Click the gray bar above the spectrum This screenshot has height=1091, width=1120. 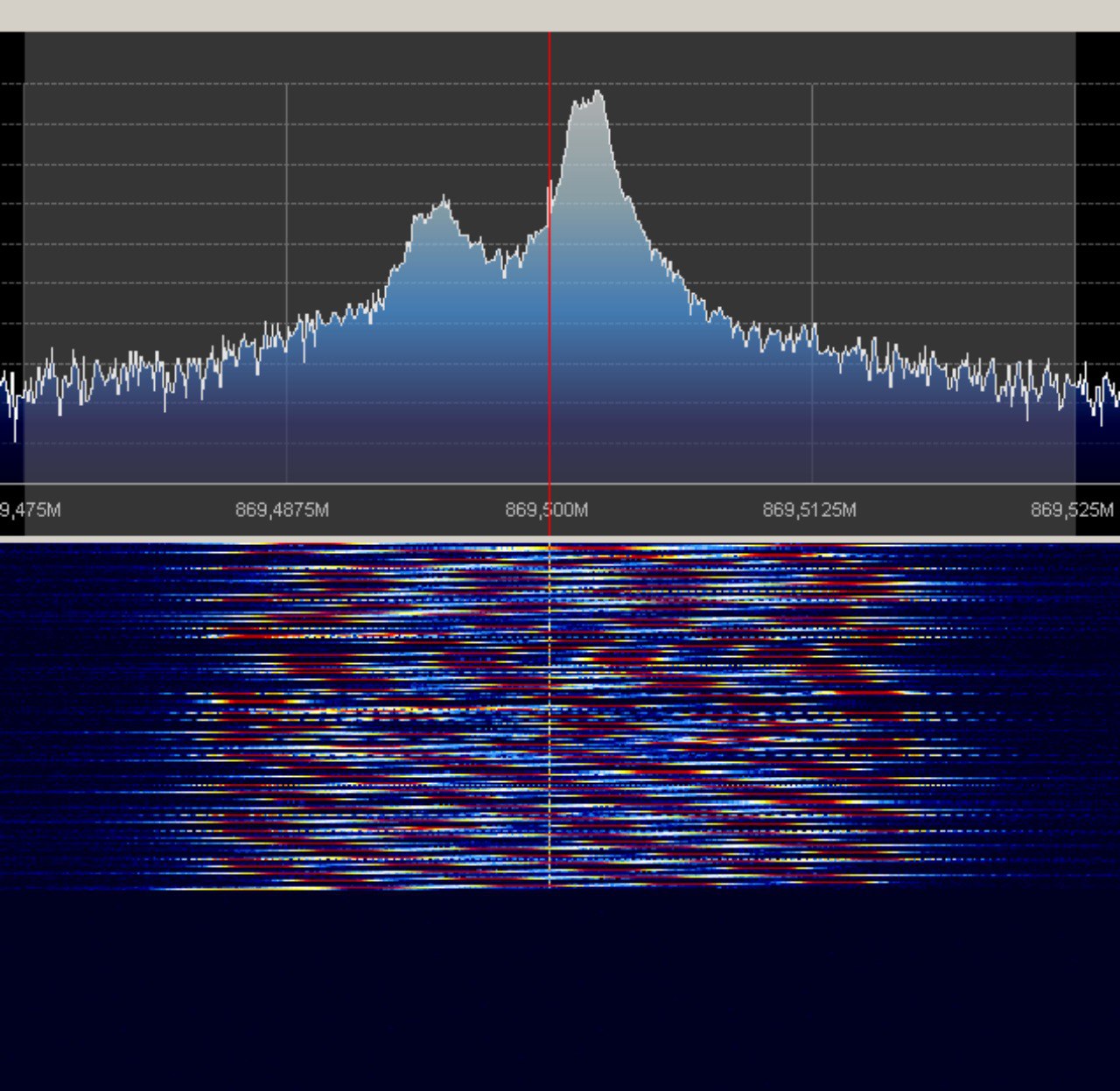click(560, 16)
